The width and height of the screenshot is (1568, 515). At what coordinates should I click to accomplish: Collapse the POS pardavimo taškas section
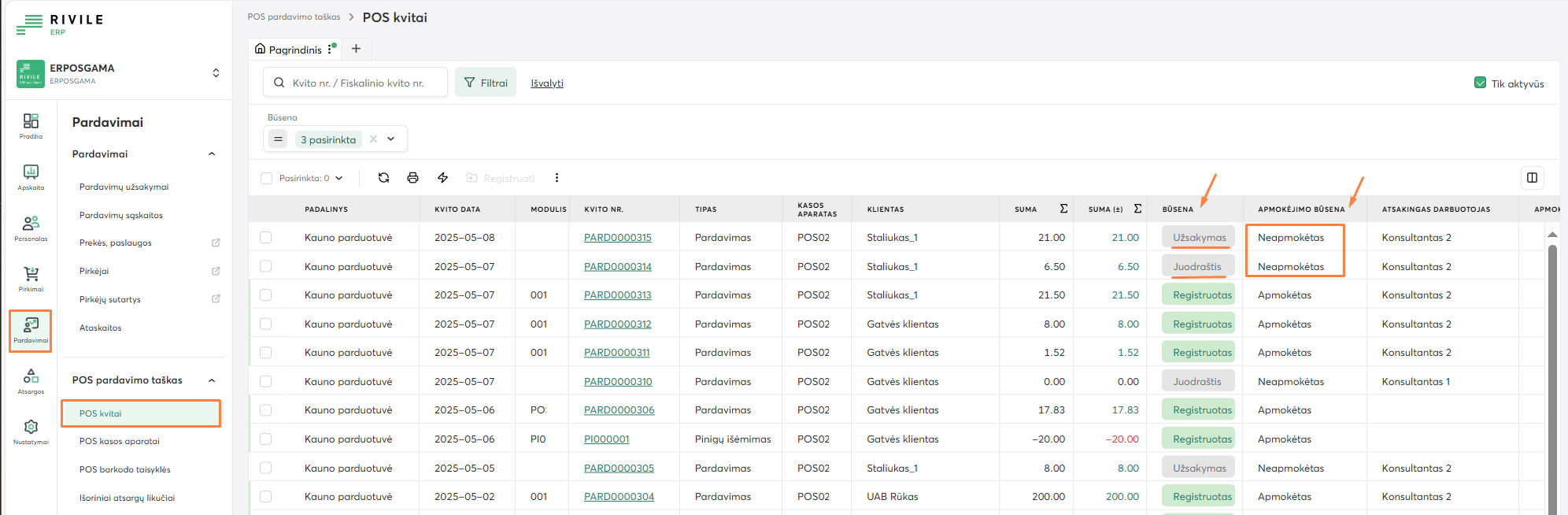212,380
